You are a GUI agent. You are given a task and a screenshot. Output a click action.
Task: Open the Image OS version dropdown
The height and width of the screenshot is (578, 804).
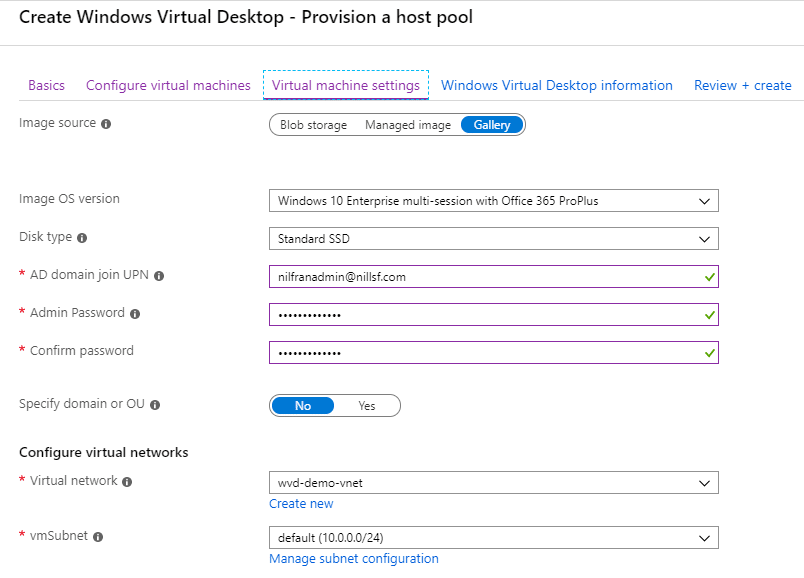click(x=494, y=201)
